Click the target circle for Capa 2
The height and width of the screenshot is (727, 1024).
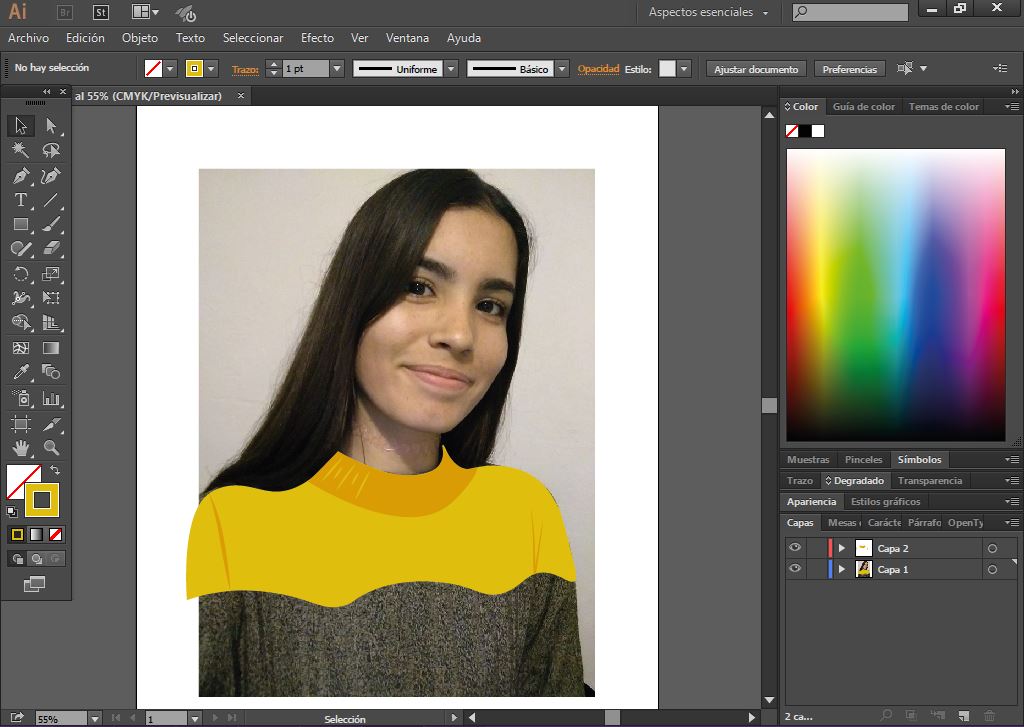pos(993,549)
